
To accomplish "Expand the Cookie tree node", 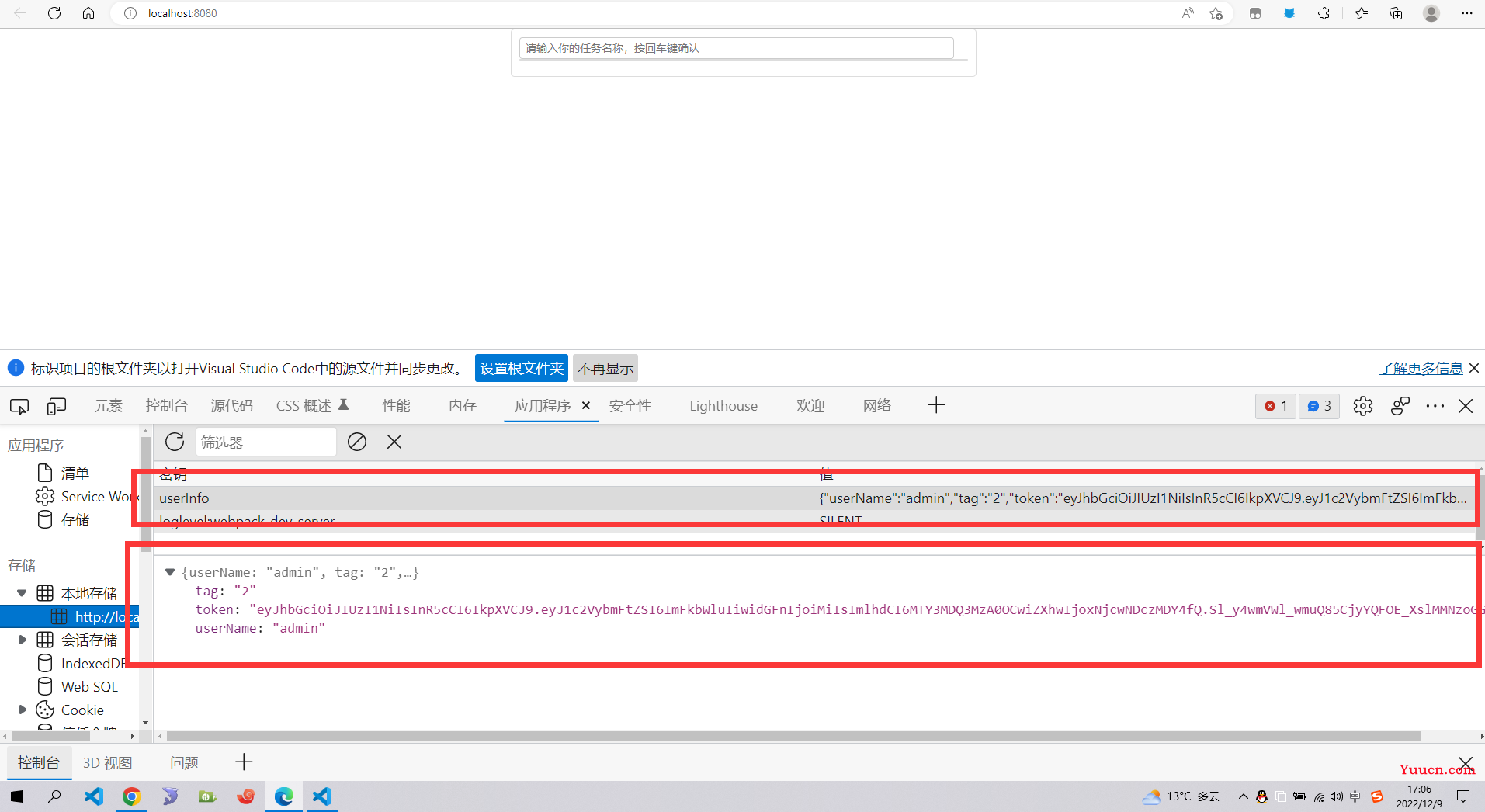I will [22, 710].
